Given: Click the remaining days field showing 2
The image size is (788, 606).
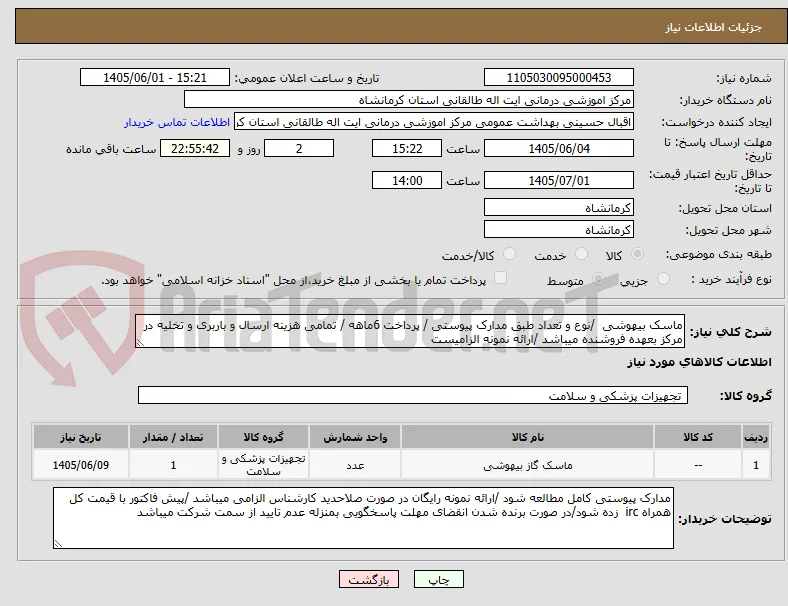Looking at the screenshot, I should [x=299, y=149].
